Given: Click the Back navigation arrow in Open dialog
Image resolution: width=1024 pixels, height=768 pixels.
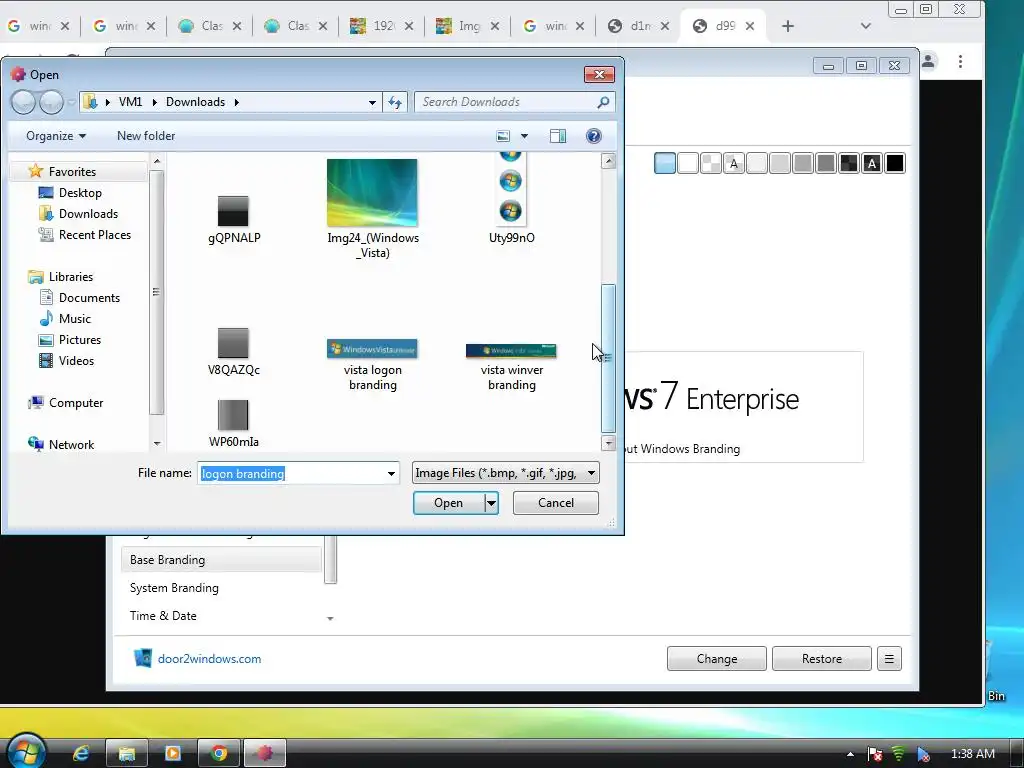Looking at the screenshot, I should click(24, 102).
